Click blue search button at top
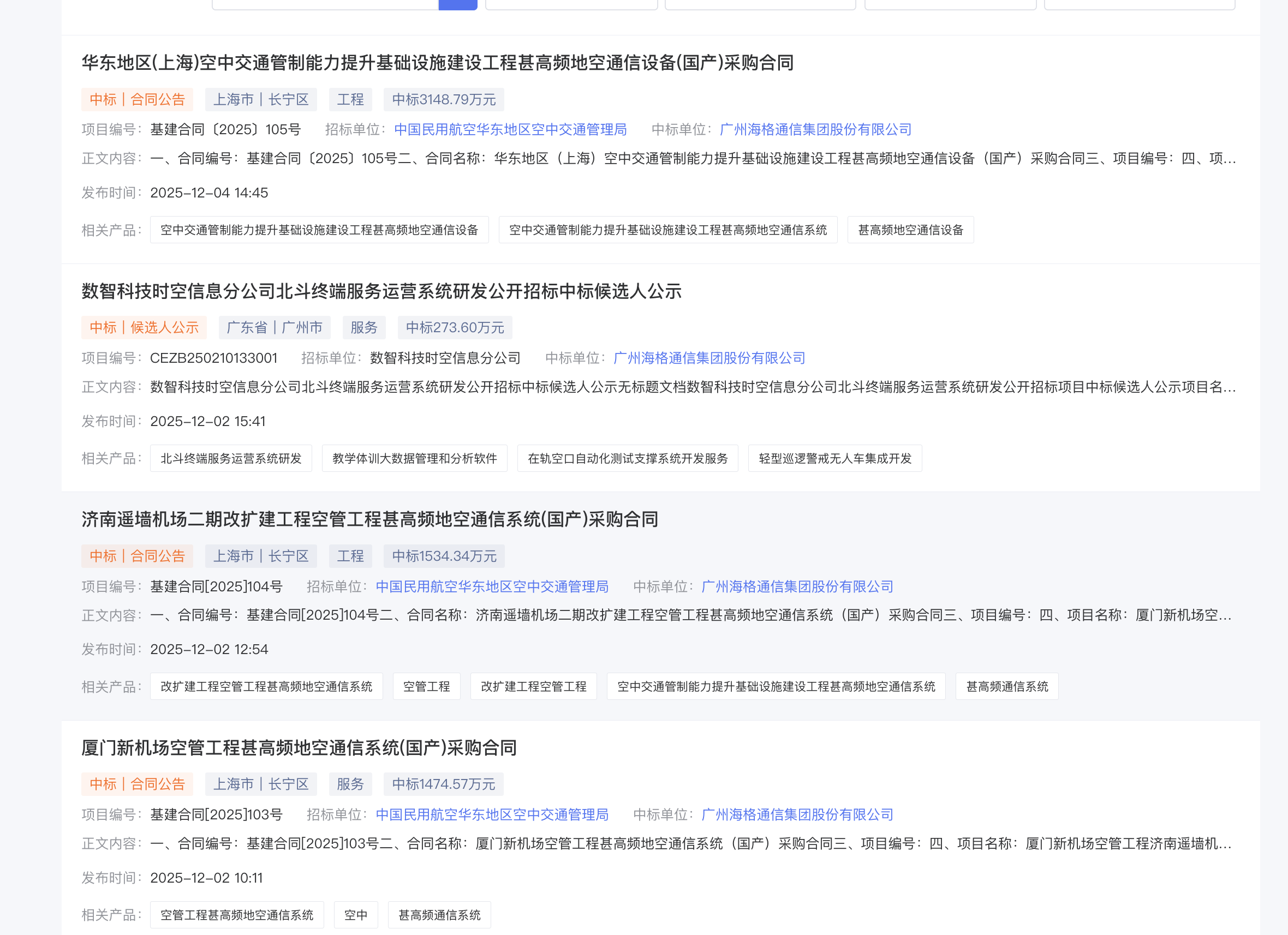This screenshot has height=935, width=1288. (457, 4)
